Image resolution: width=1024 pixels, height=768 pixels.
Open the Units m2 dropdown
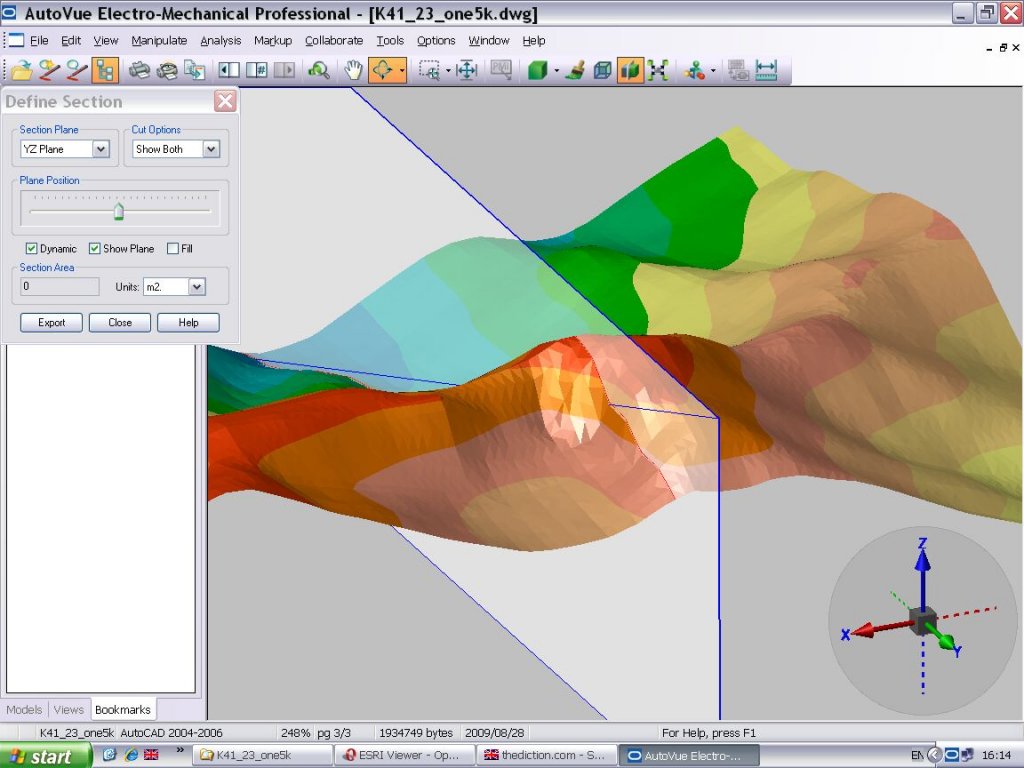196,287
